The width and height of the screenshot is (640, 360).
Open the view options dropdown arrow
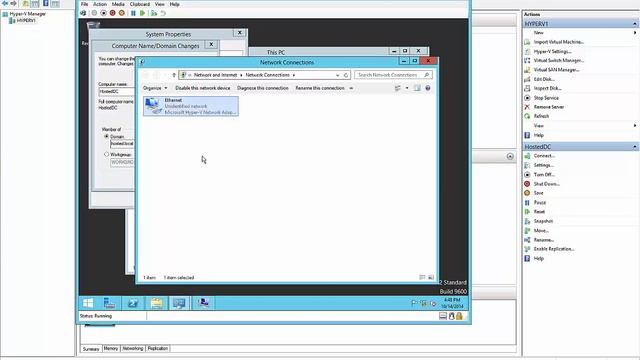point(407,88)
